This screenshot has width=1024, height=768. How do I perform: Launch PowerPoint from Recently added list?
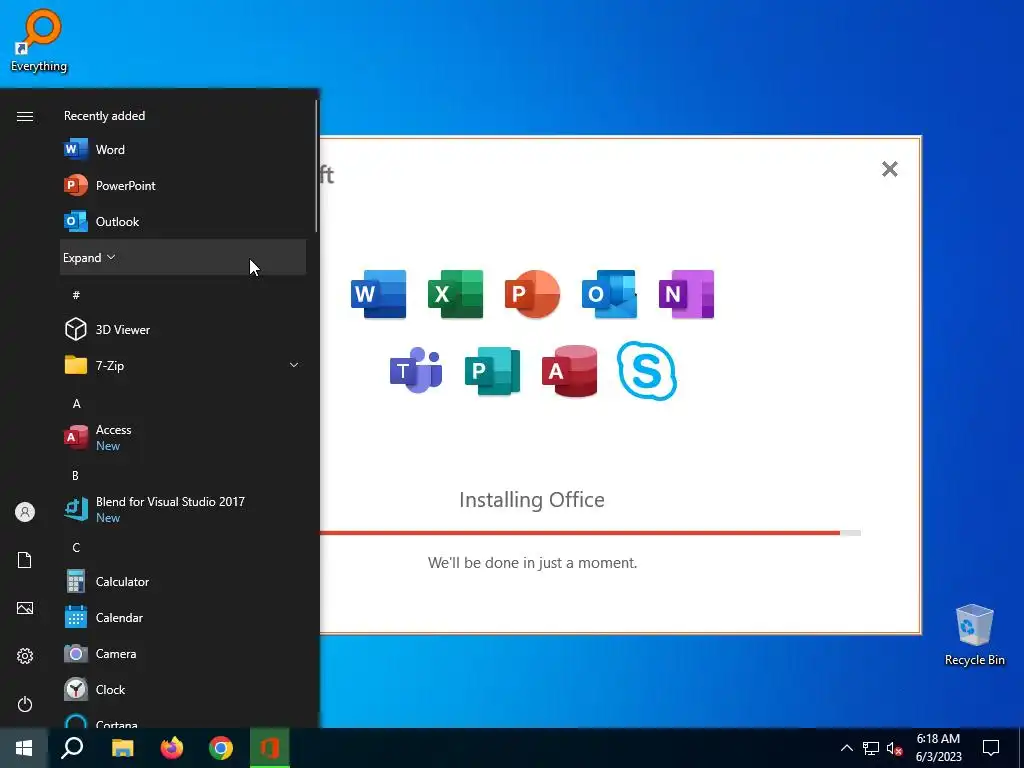[183, 185]
